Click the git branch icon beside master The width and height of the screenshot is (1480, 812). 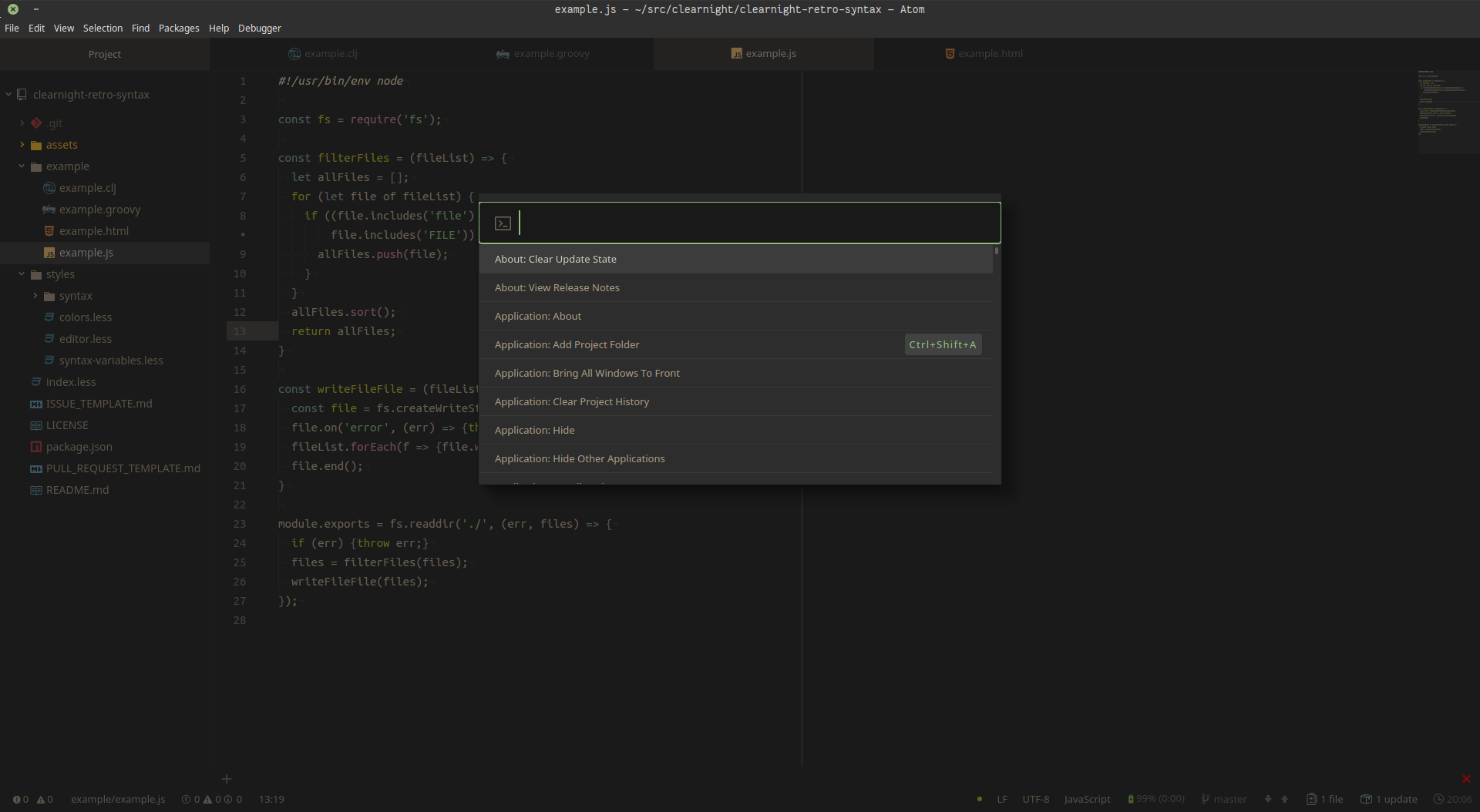pos(1206,800)
